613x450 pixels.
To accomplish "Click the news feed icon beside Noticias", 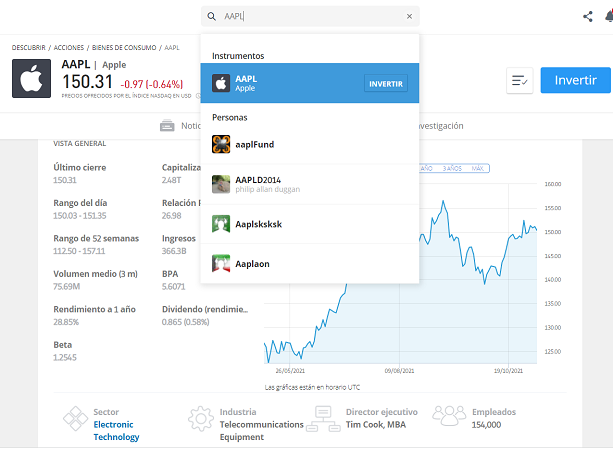I will pyautogui.click(x=167, y=125).
